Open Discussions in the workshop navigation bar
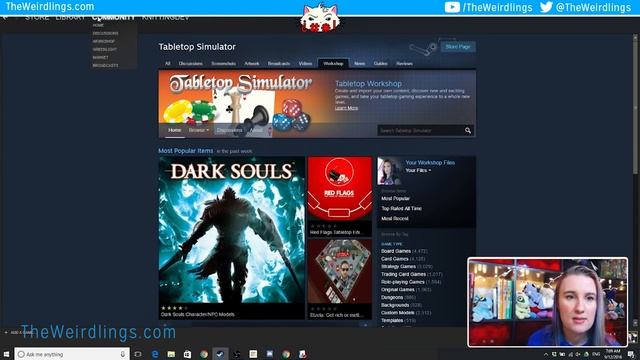 (x=229, y=130)
